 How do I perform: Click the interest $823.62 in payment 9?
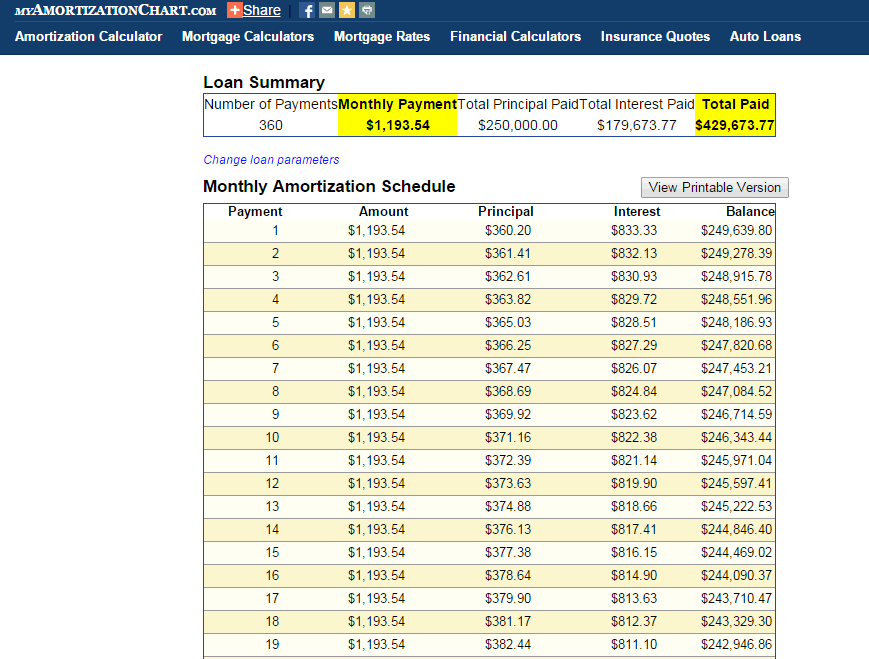[x=634, y=415]
